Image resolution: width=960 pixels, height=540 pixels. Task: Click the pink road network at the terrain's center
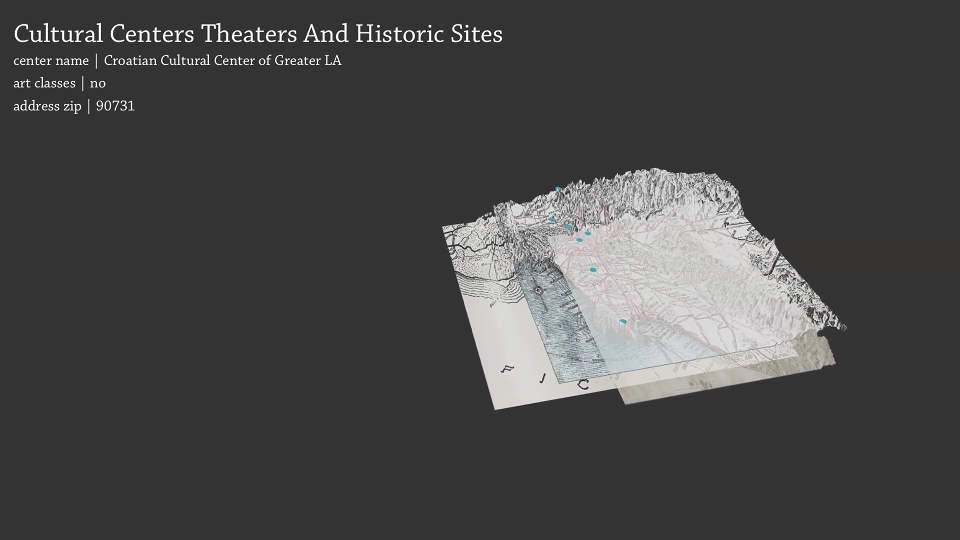(650, 270)
